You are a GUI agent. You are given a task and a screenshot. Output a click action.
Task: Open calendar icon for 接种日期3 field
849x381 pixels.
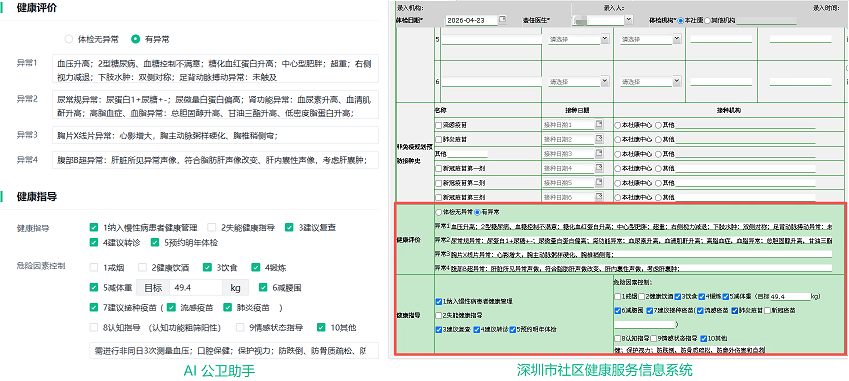[599, 154]
